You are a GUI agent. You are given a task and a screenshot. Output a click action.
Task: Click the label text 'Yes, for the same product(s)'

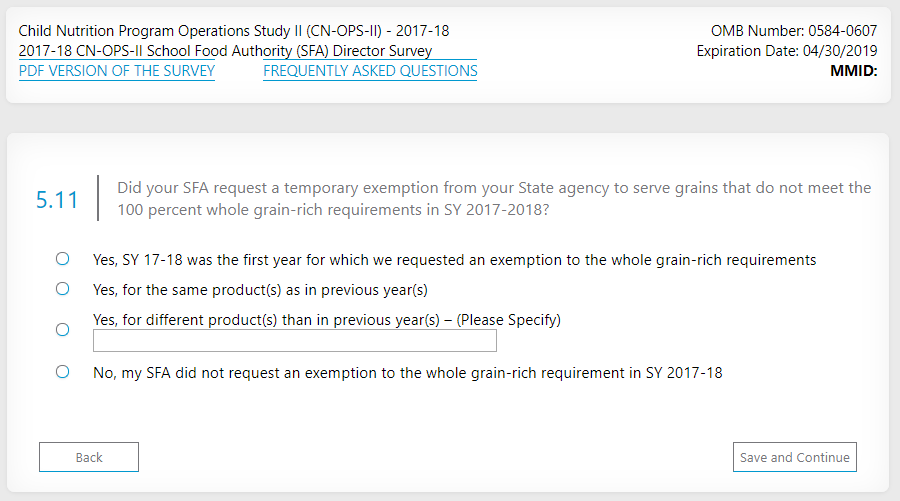click(260, 290)
